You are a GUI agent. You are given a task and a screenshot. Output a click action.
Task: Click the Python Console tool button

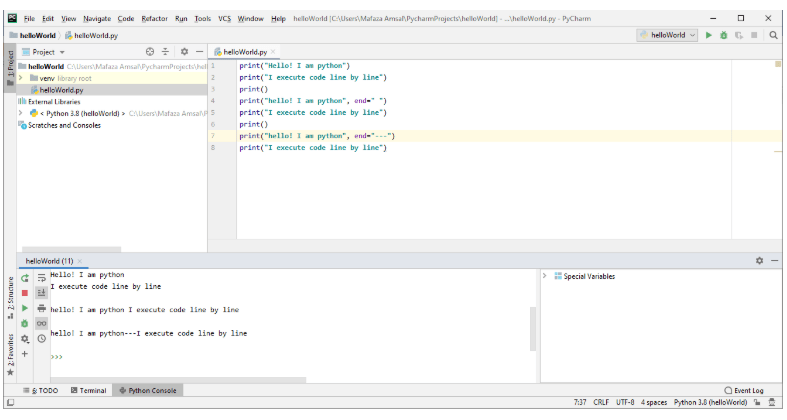tap(148, 390)
